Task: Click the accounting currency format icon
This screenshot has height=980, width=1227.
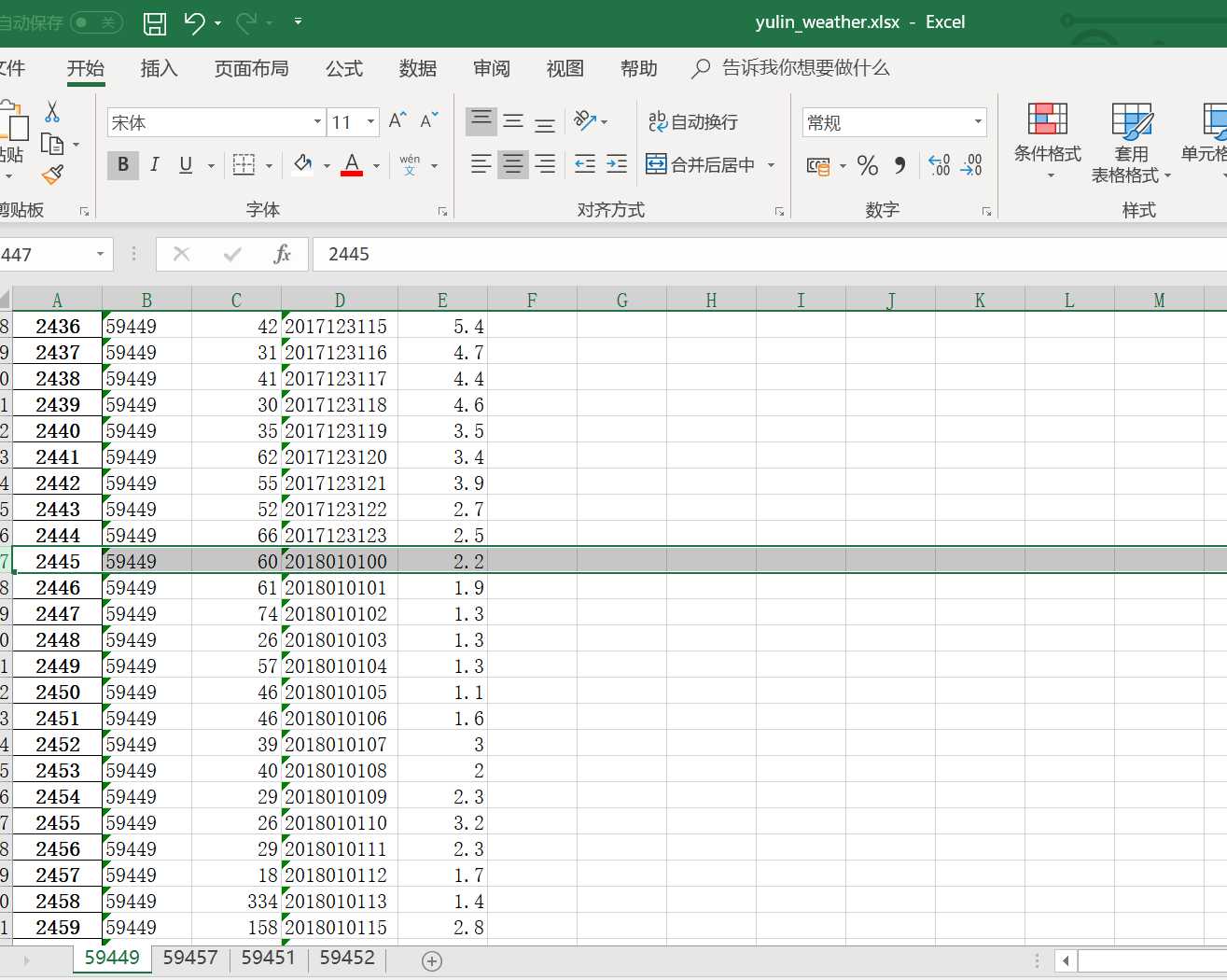Action: click(x=818, y=166)
